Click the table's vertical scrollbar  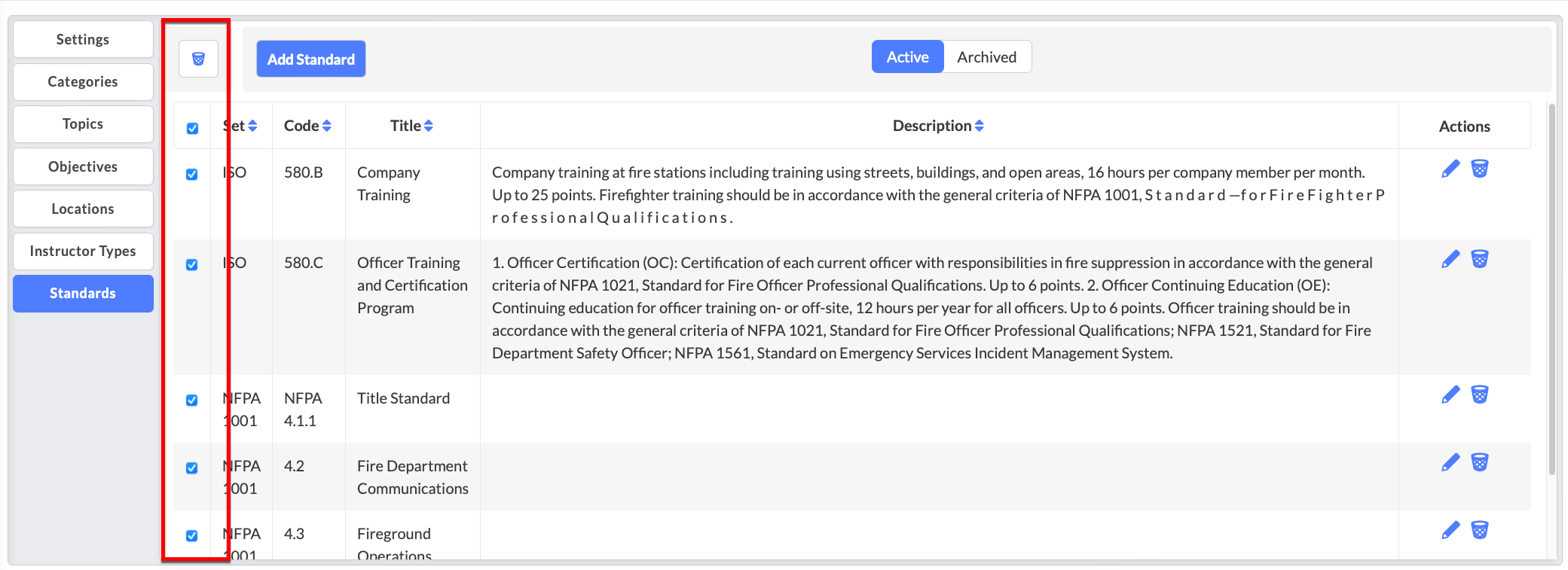(x=1551, y=290)
